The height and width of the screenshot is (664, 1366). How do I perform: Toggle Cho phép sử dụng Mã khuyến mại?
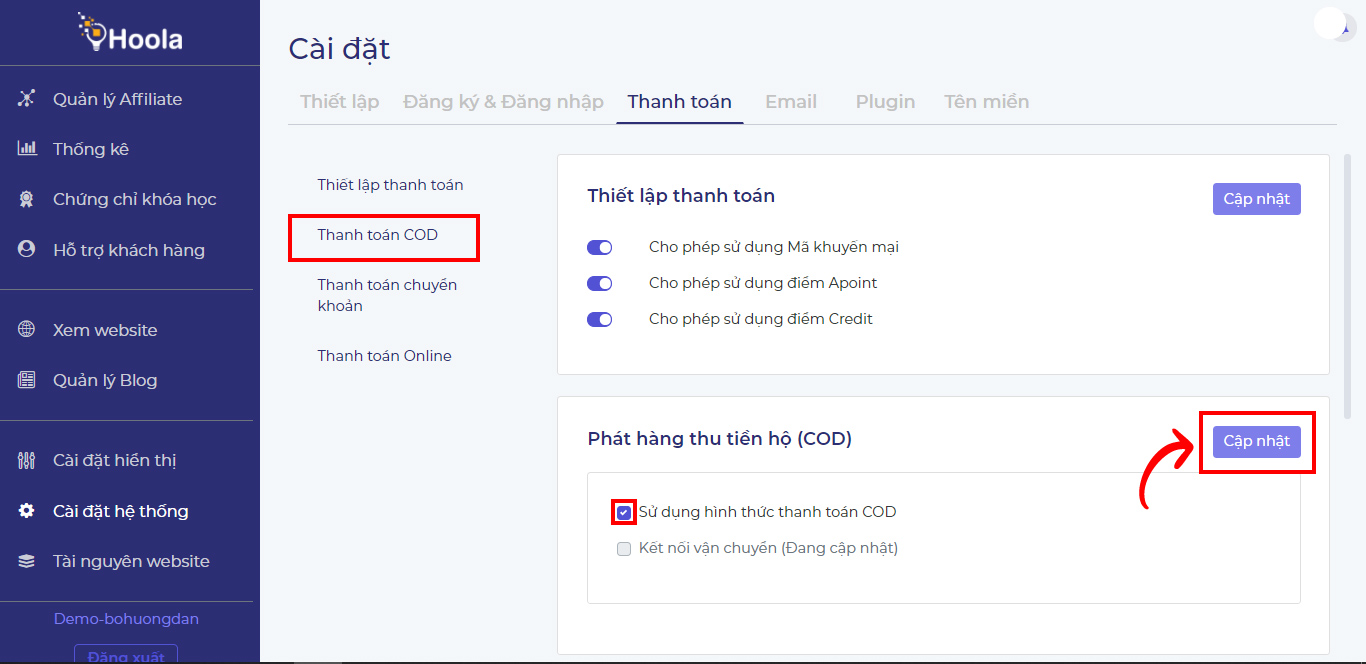point(599,247)
